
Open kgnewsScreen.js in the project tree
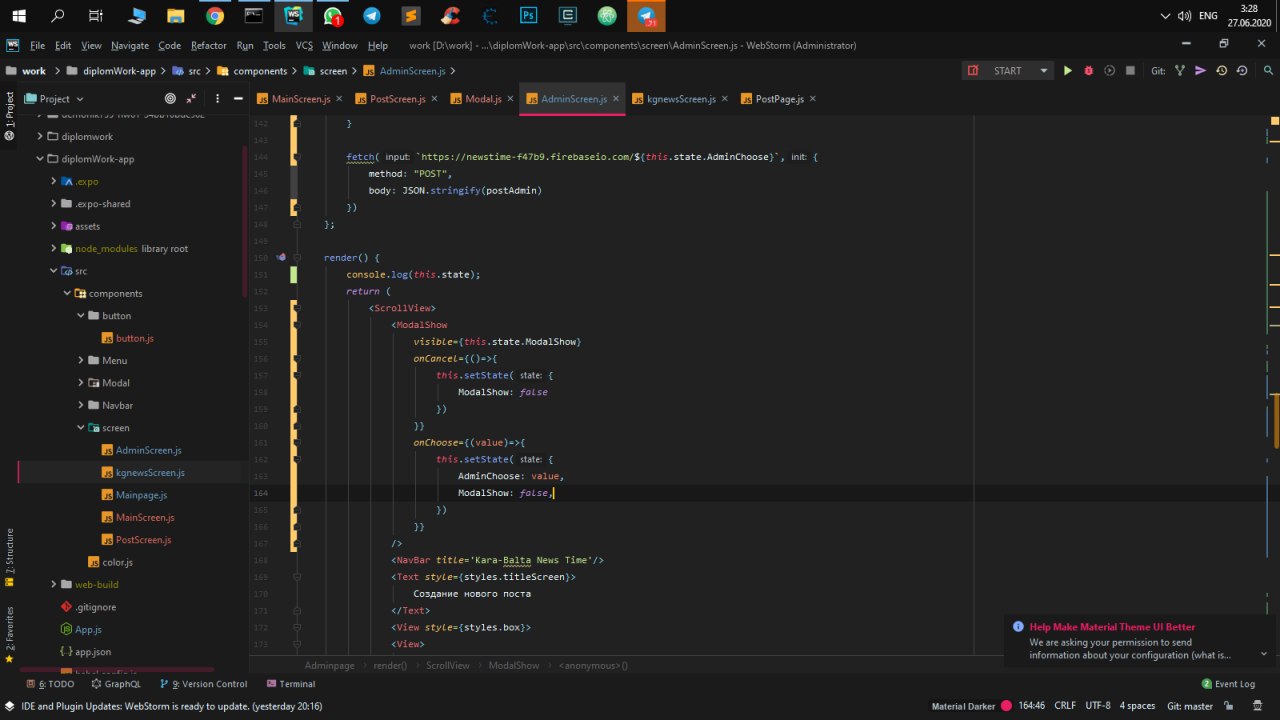[149, 472]
